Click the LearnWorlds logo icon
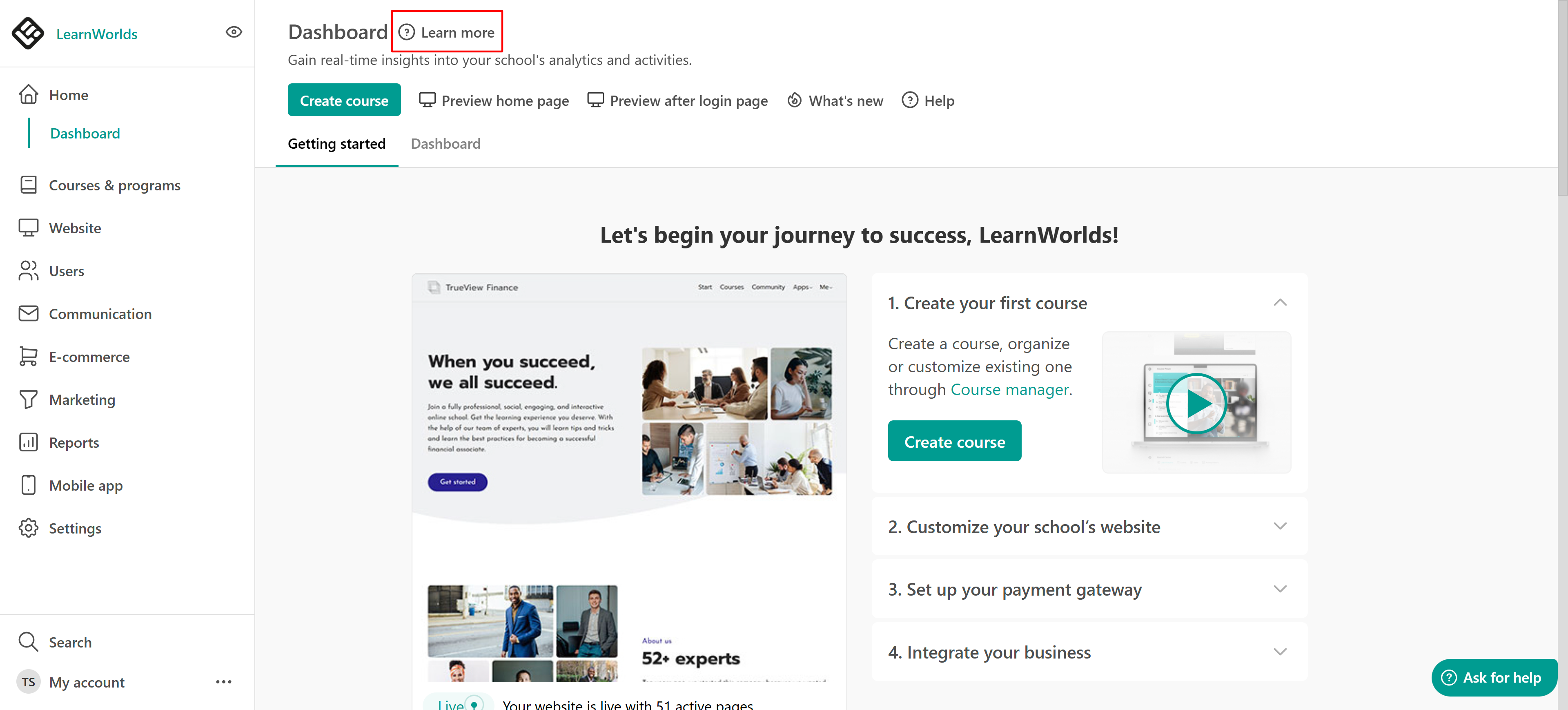 tap(27, 33)
